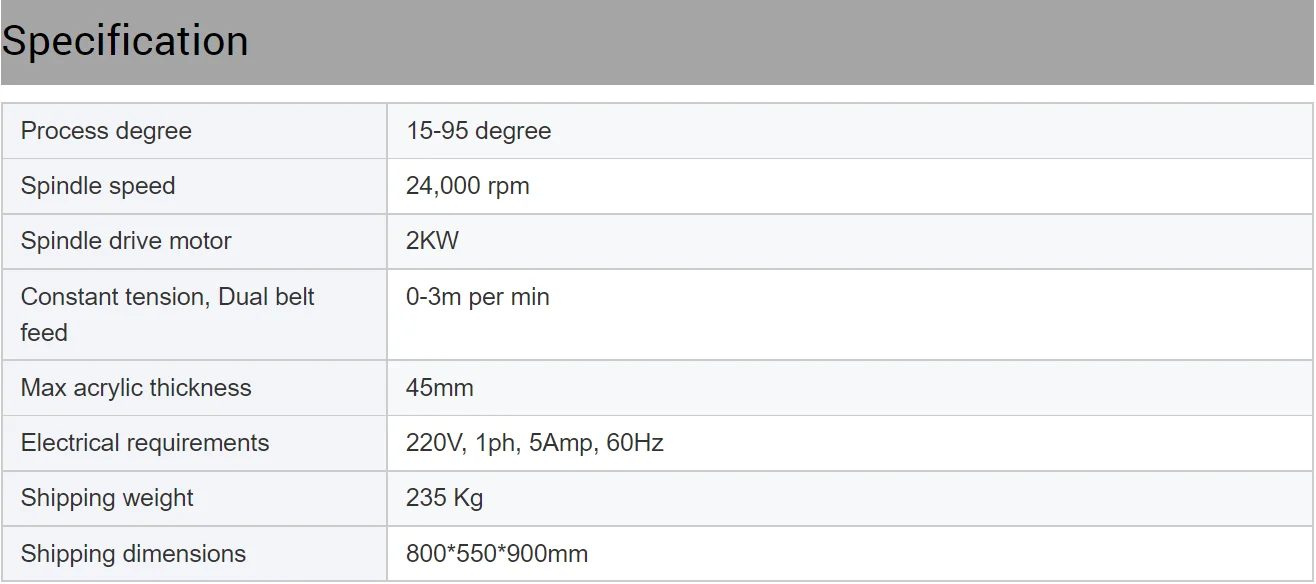Click the 235 Kg value
The image size is (1316, 584).
click(x=444, y=498)
